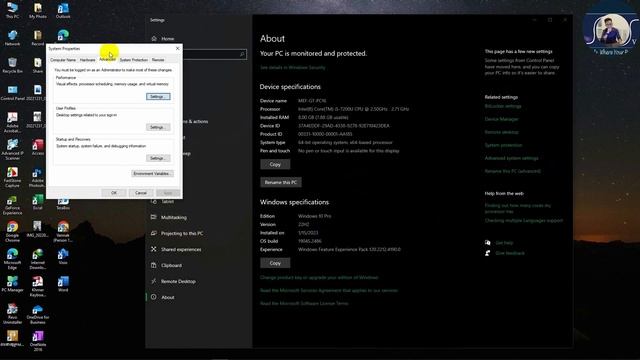The width and height of the screenshot is (640, 360).
Task: Launch Internet Download Manager from the desktop
Action: point(38,259)
